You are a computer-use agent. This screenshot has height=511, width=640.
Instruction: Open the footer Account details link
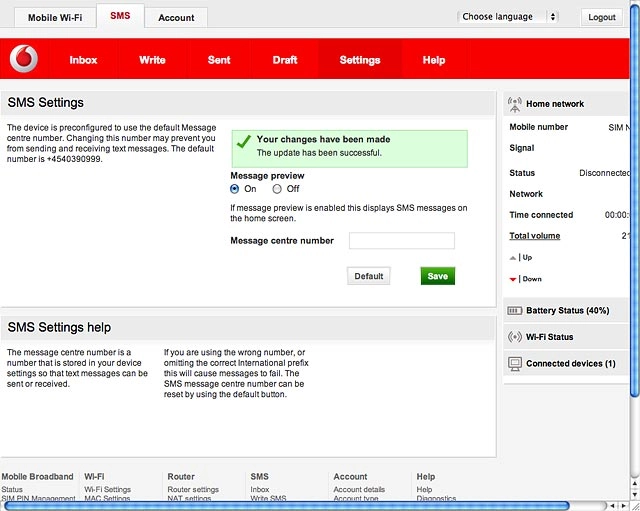(x=359, y=489)
